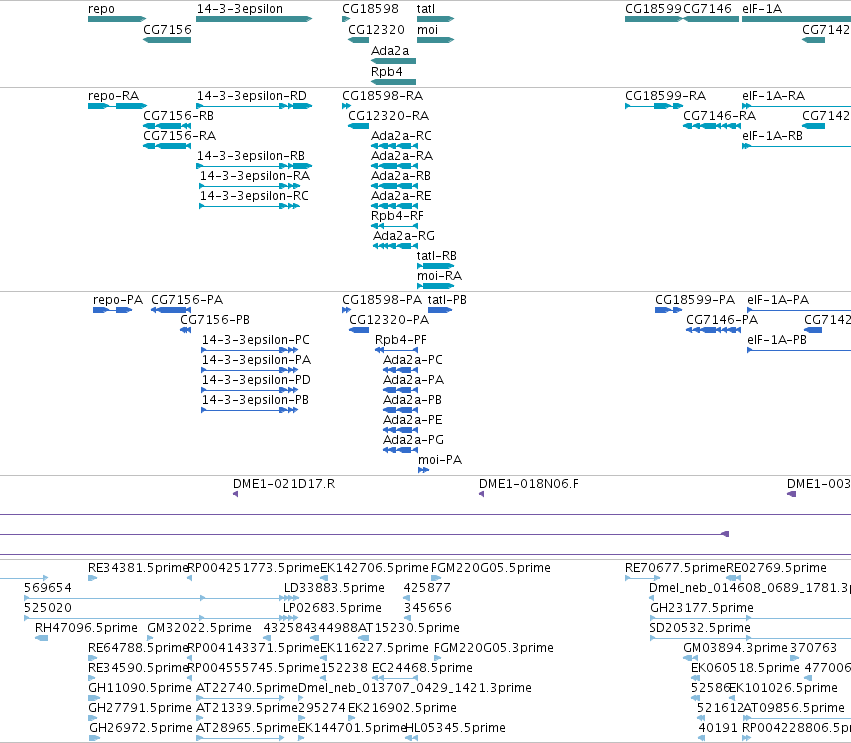The height and width of the screenshot is (743, 851).
Task: Click the AT22740.5prime EST
Action: 240,698
